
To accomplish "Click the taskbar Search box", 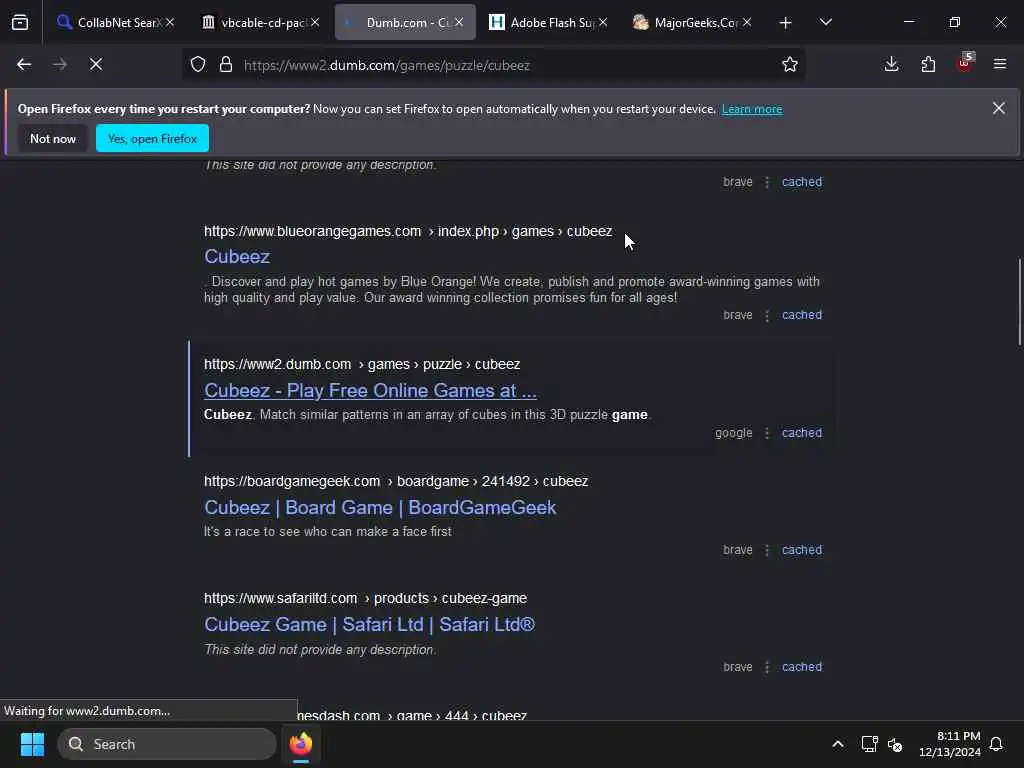I will [167, 744].
